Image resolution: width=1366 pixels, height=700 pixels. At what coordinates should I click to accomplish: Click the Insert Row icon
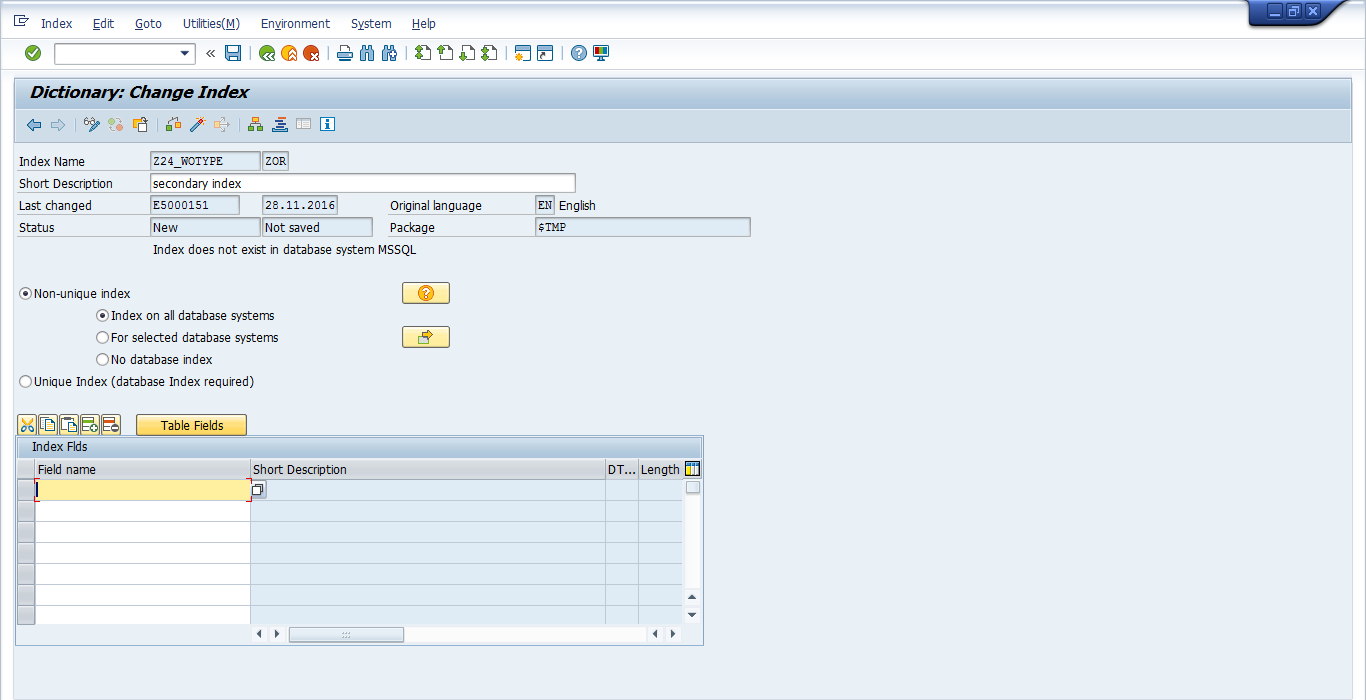pos(90,425)
